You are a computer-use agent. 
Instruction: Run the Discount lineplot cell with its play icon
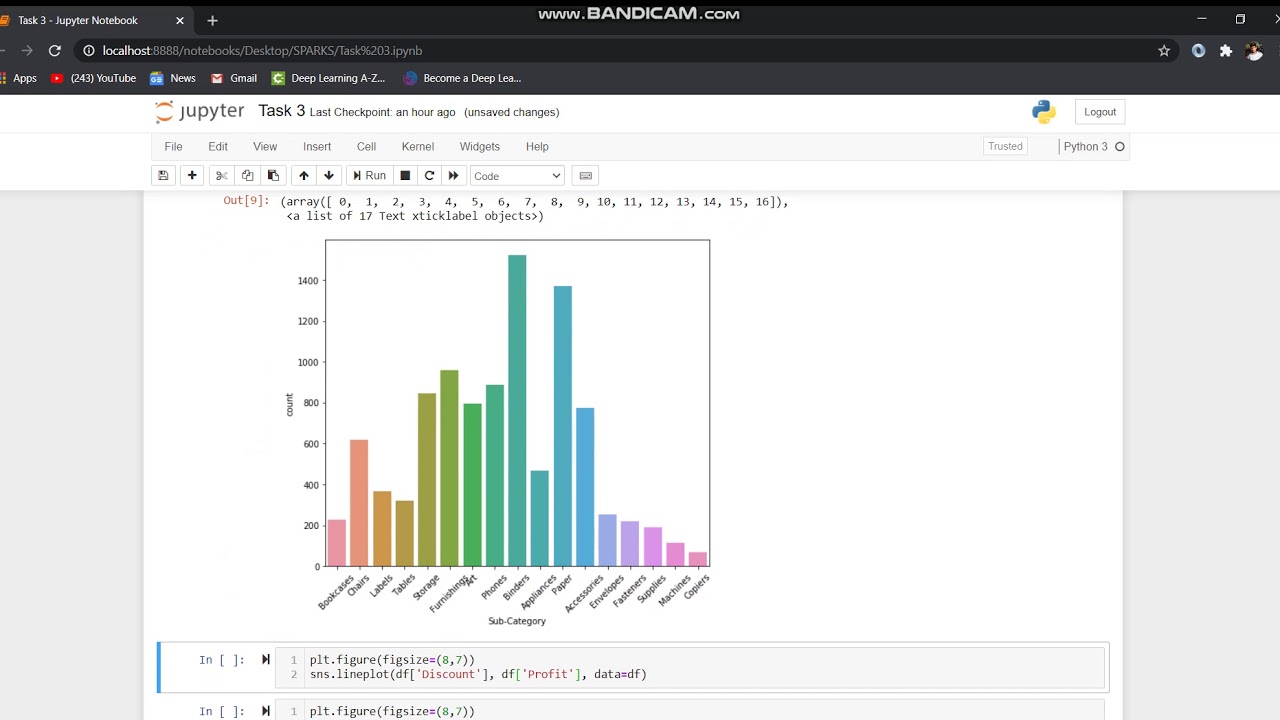tap(266, 659)
